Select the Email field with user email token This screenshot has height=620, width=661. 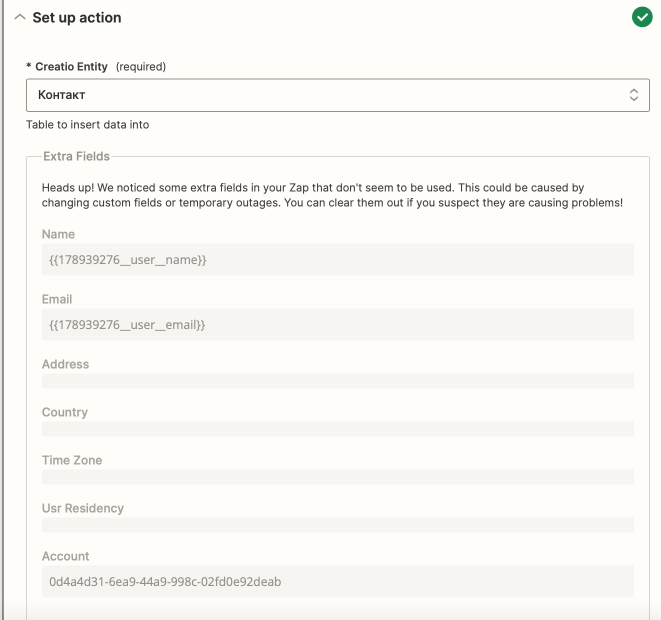[337, 324]
